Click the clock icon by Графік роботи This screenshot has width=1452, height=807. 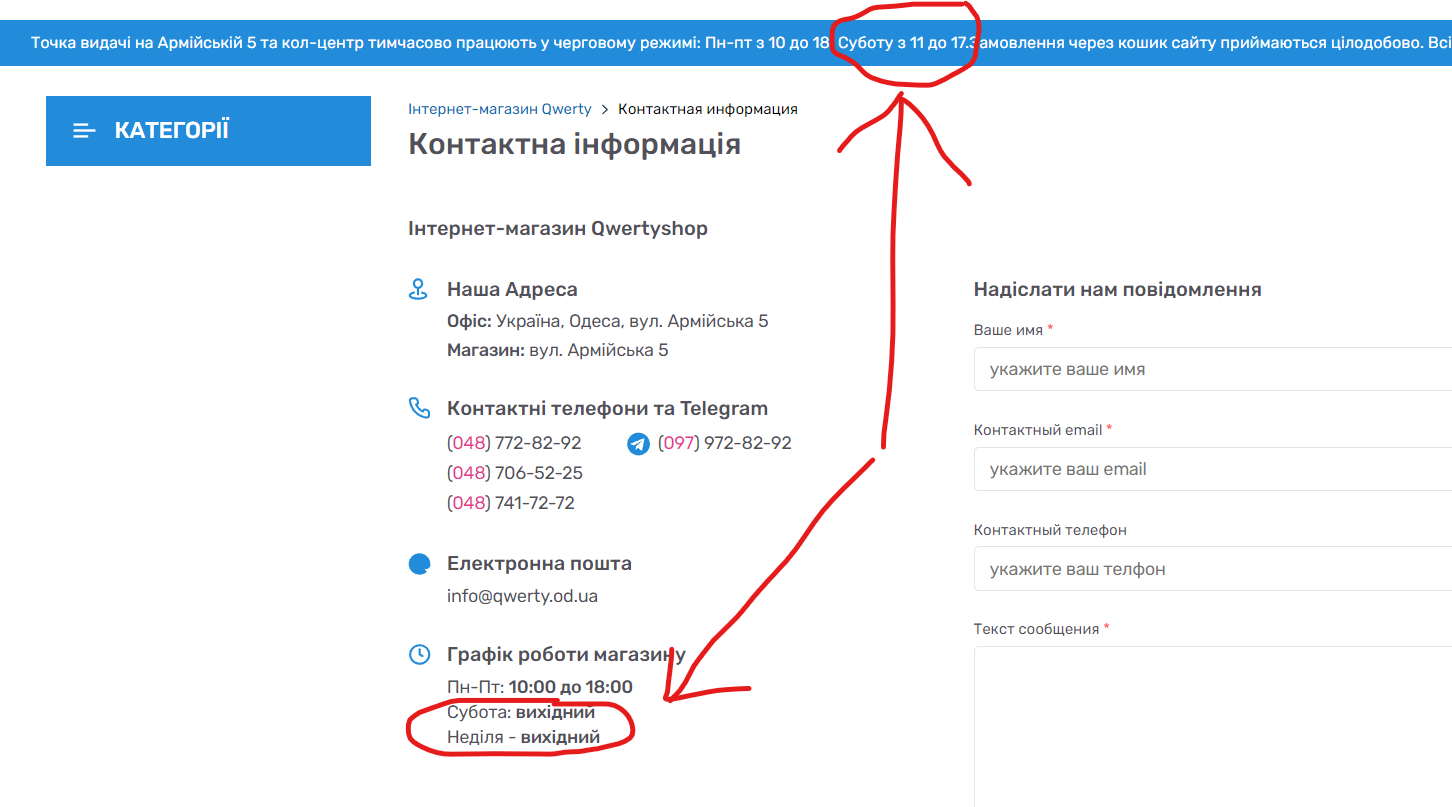(419, 655)
